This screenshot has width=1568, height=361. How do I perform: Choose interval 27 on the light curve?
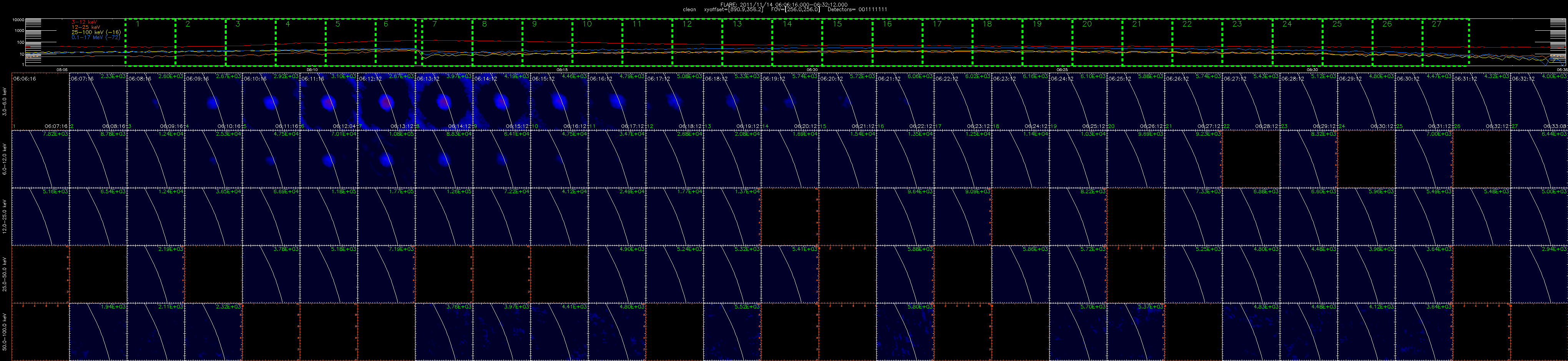1446,42
